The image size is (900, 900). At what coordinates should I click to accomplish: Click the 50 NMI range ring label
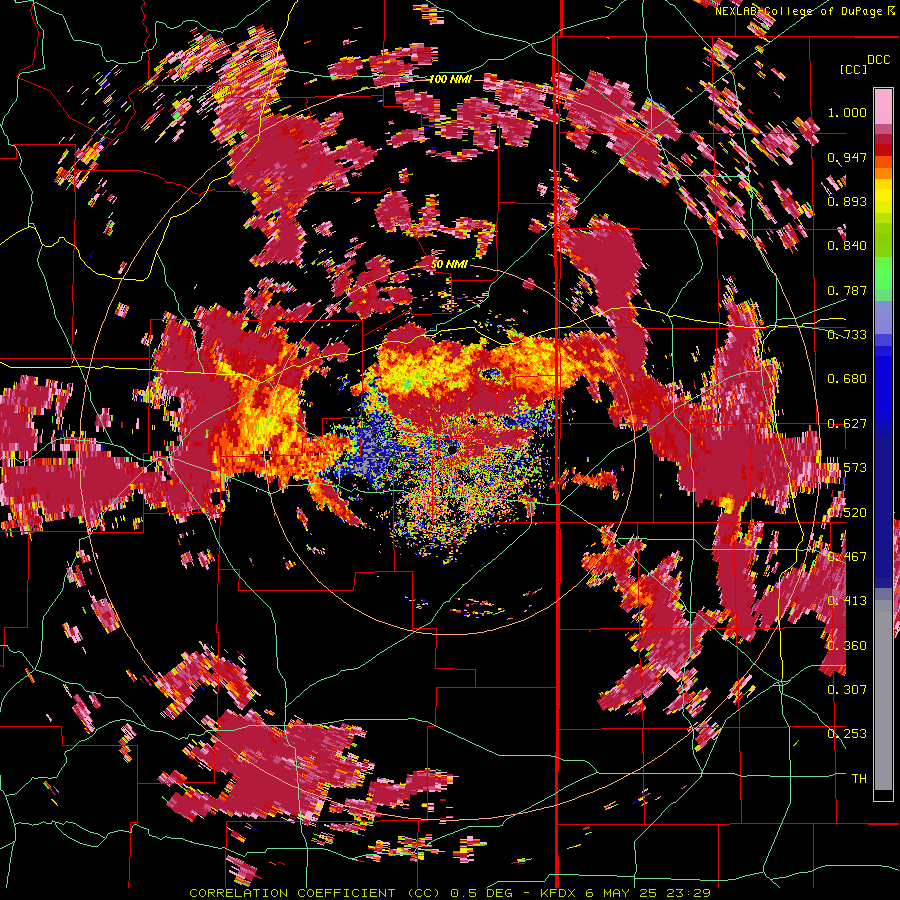point(449,265)
